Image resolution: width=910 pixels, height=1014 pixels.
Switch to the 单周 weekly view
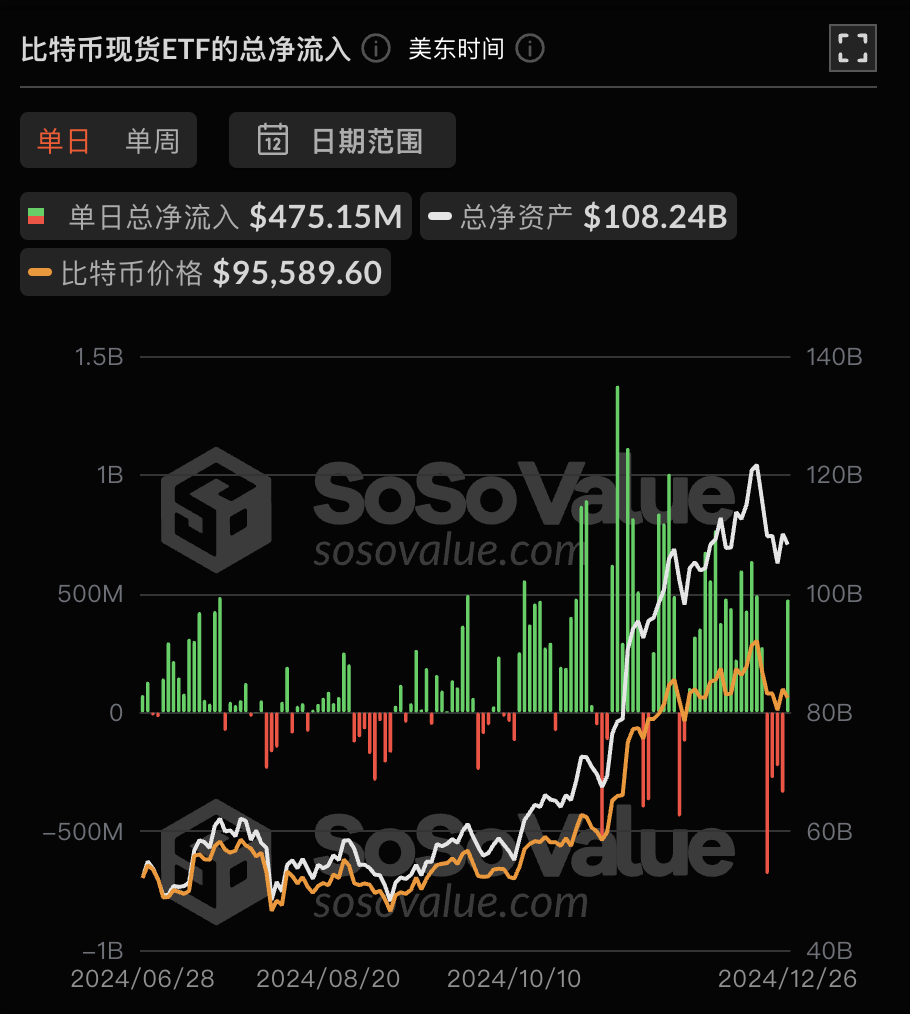coord(152,140)
